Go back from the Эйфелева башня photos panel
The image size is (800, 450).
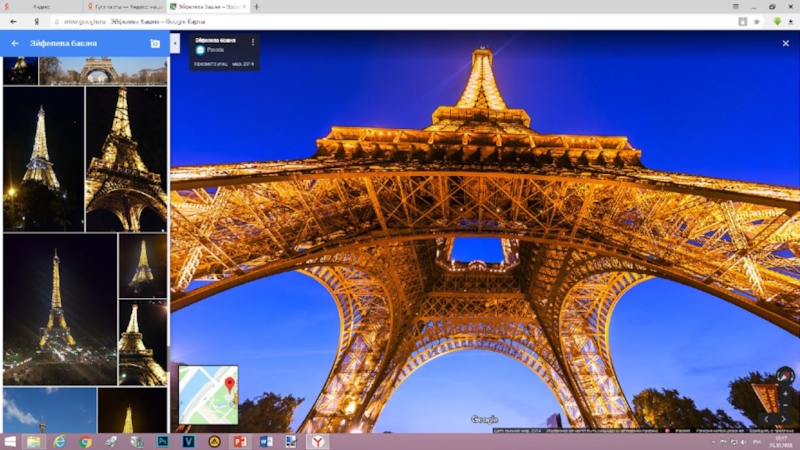(x=15, y=43)
